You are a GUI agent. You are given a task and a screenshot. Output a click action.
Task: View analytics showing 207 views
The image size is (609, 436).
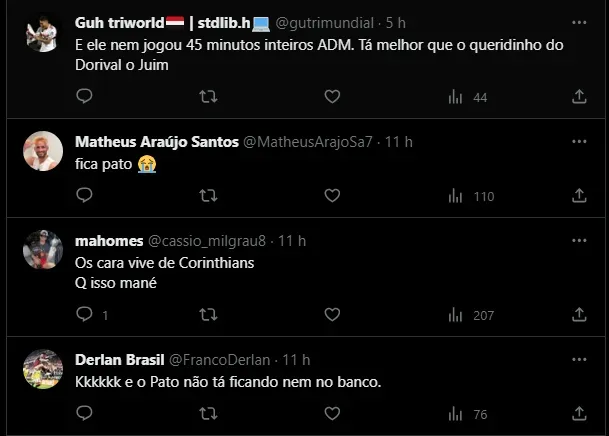pyautogui.click(x=472, y=315)
